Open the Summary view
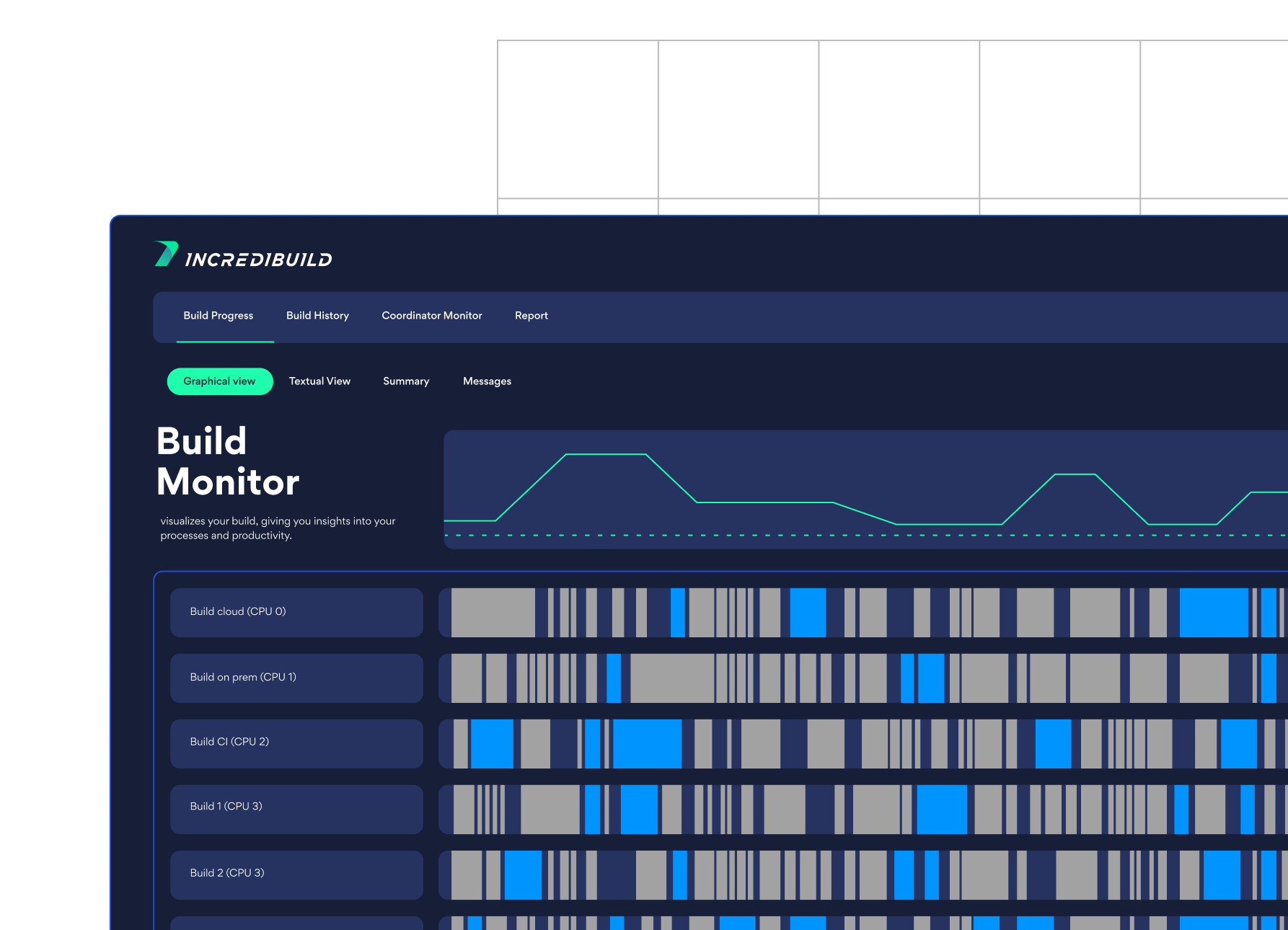The image size is (1288, 930). click(x=406, y=381)
